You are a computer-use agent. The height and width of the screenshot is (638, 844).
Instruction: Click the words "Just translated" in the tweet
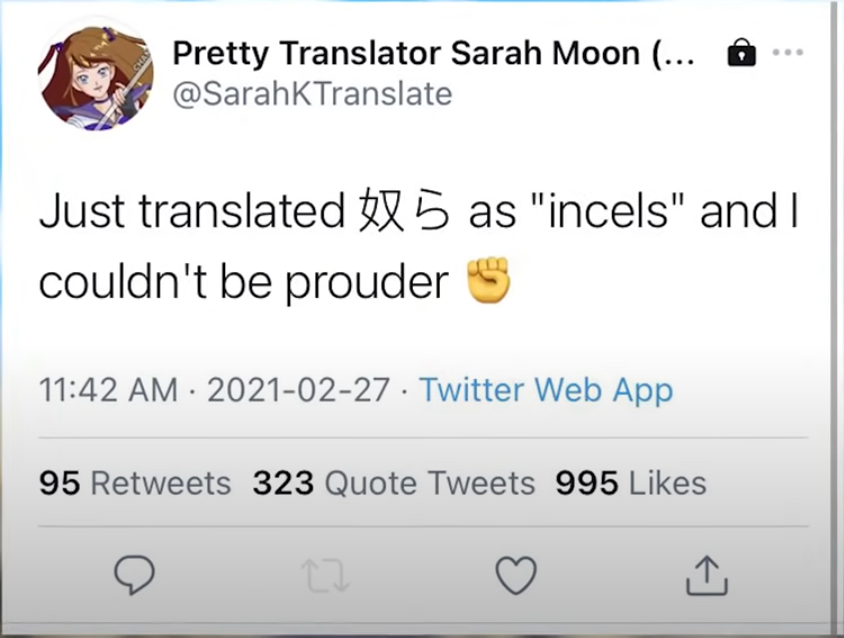(x=190, y=212)
